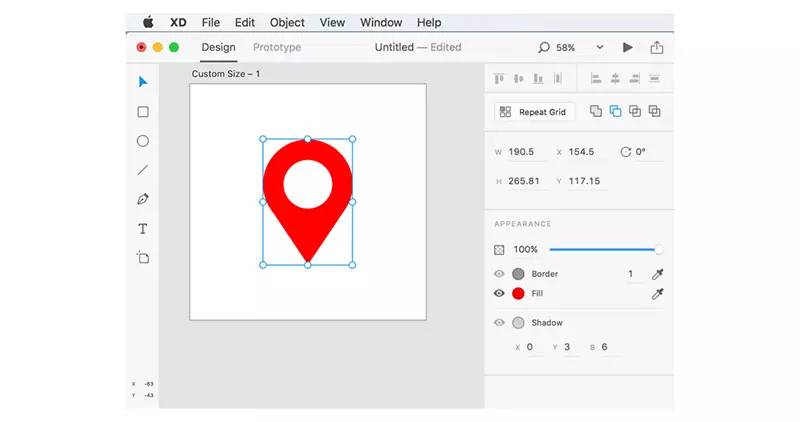Open the Apple system menu

pos(148,22)
